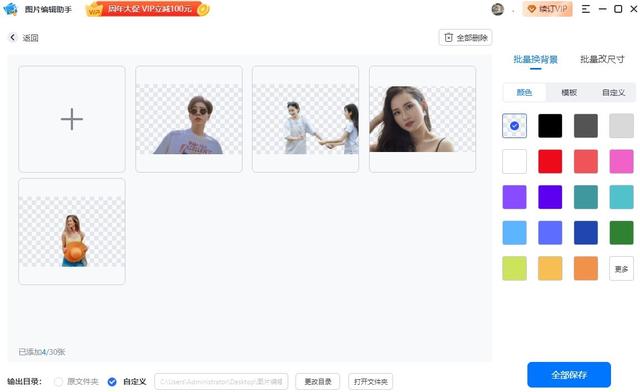The image size is (640, 392).
Task: Choose the lime yellow-green color swatch
Action: [514, 268]
